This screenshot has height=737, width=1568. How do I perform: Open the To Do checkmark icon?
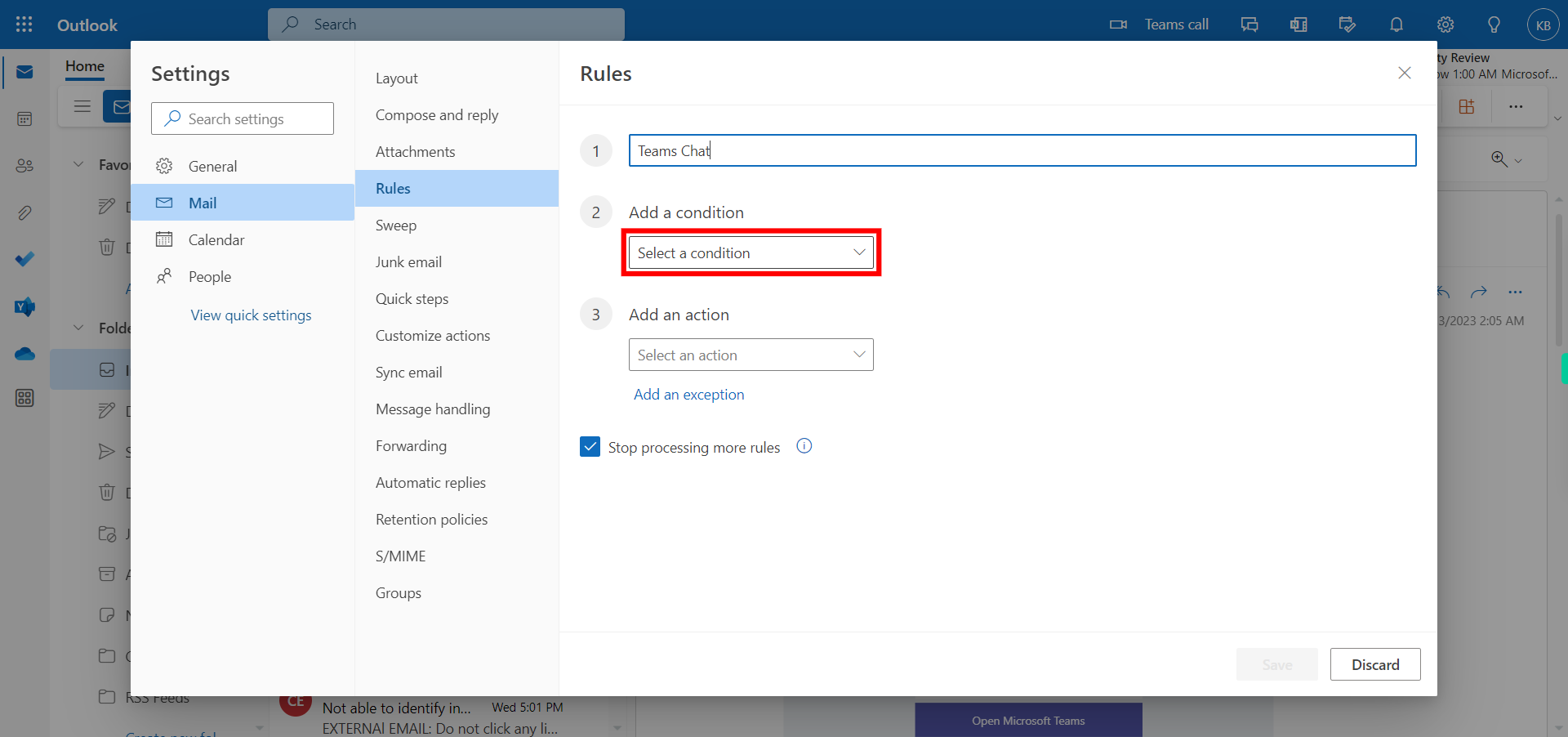click(x=24, y=259)
